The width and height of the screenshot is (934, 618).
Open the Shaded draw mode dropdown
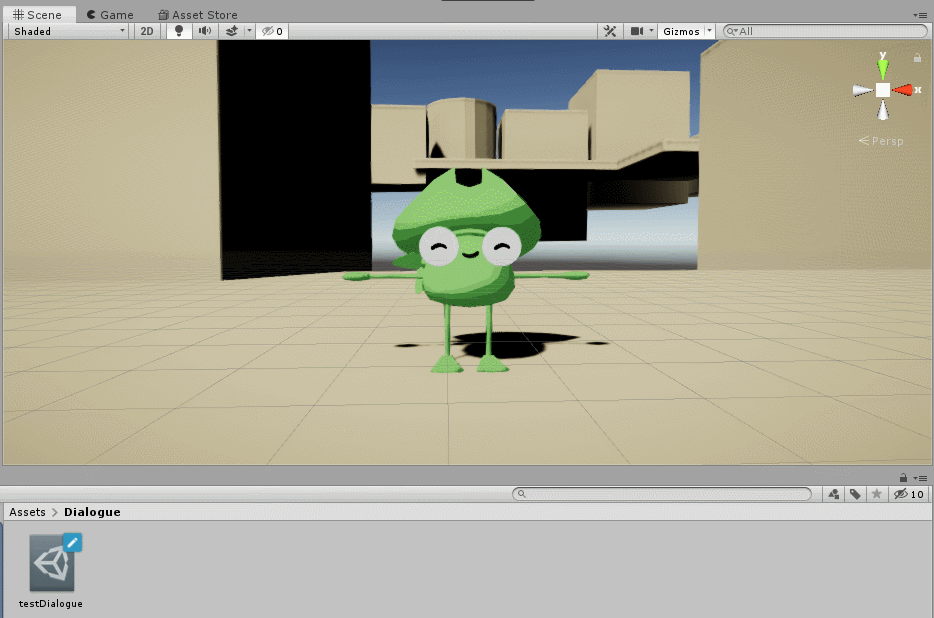point(69,31)
